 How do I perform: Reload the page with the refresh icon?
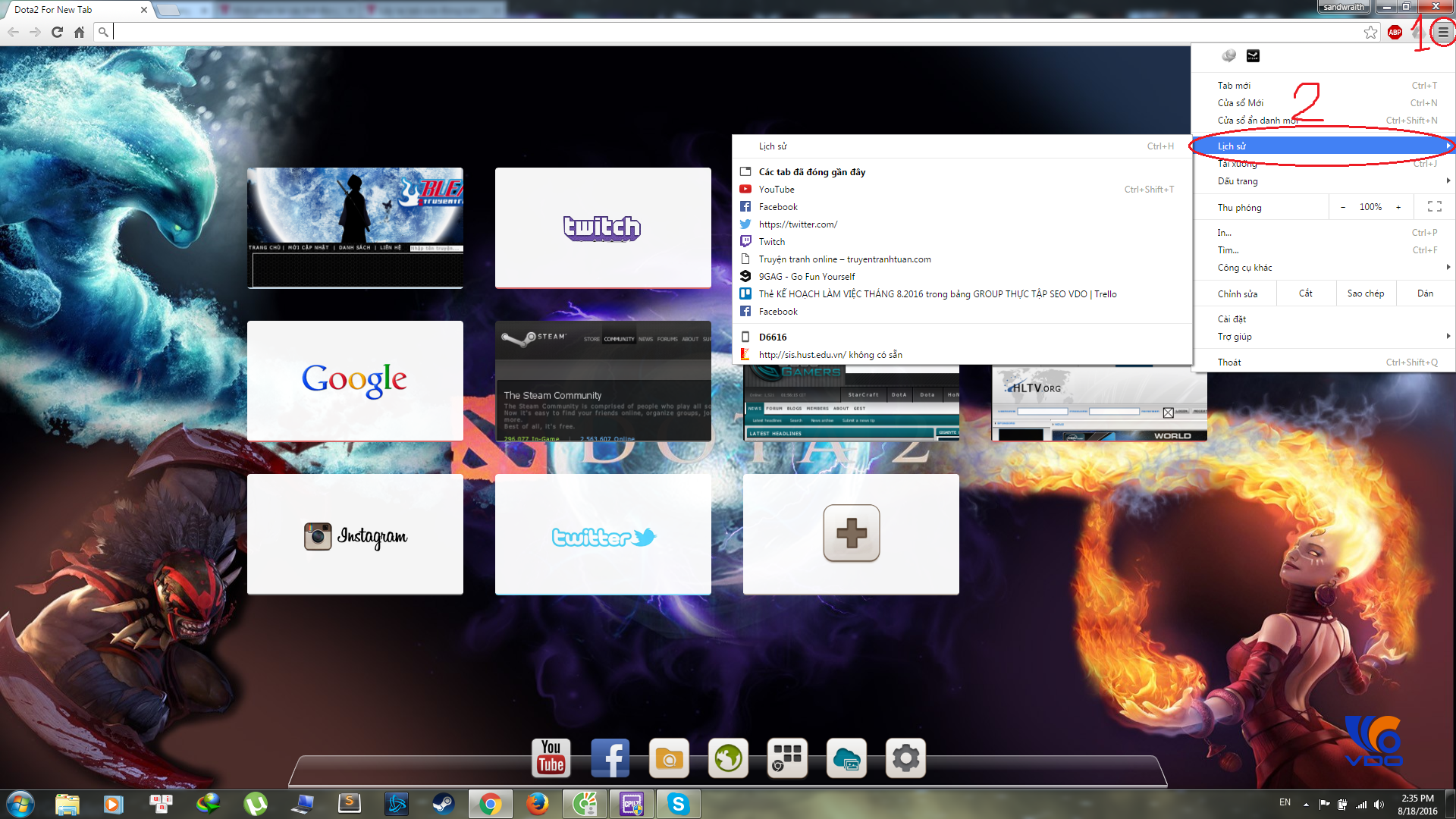(x=57, y=32)
